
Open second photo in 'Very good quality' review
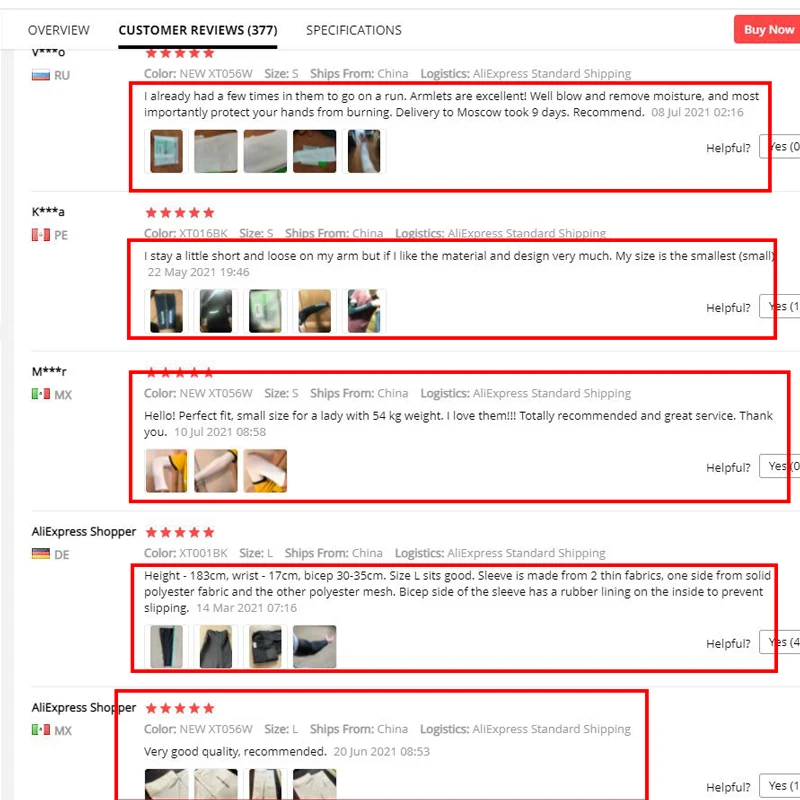(x=216, y=784)
